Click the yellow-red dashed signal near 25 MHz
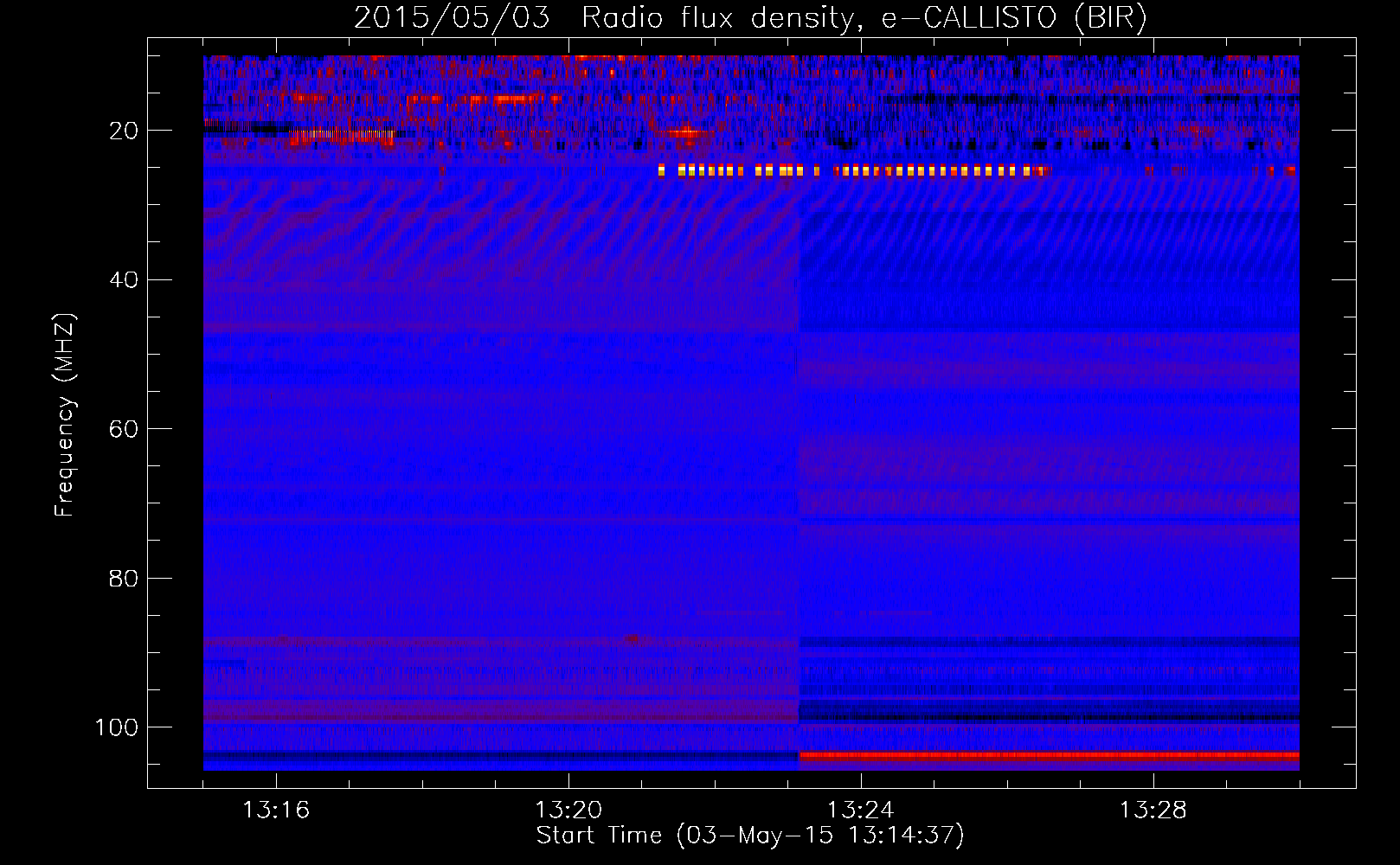1400x865 pixels. 854,170
